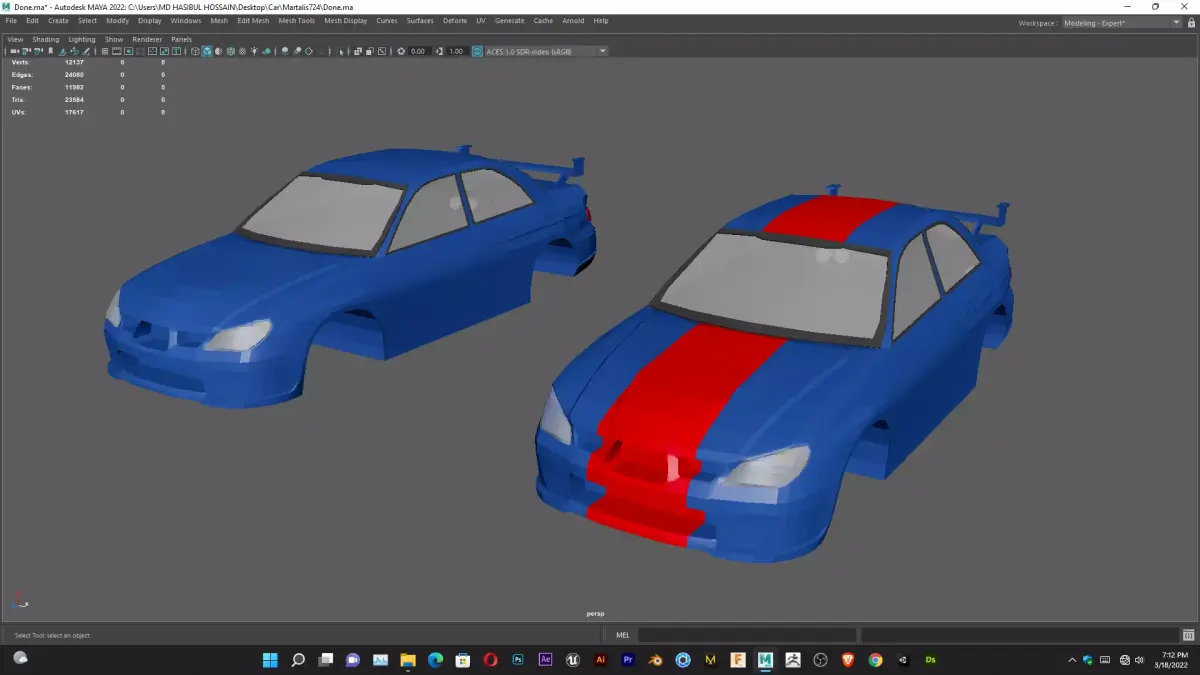1200x675 pixels.
Task: Click the volume icon in system tray
Action: (x=1139, y=660)
